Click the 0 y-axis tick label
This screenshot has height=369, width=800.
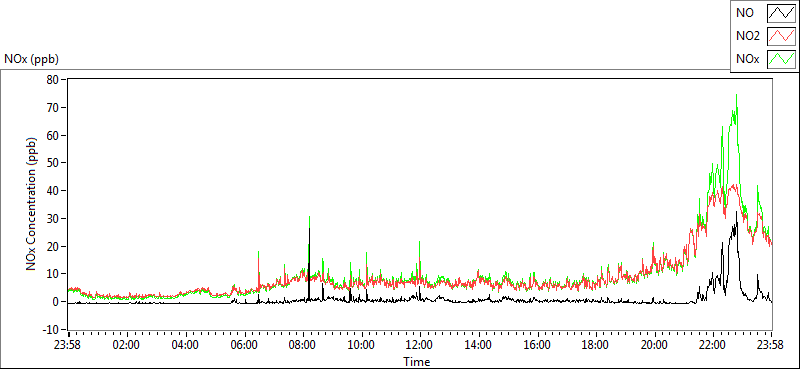coord(56,302)
